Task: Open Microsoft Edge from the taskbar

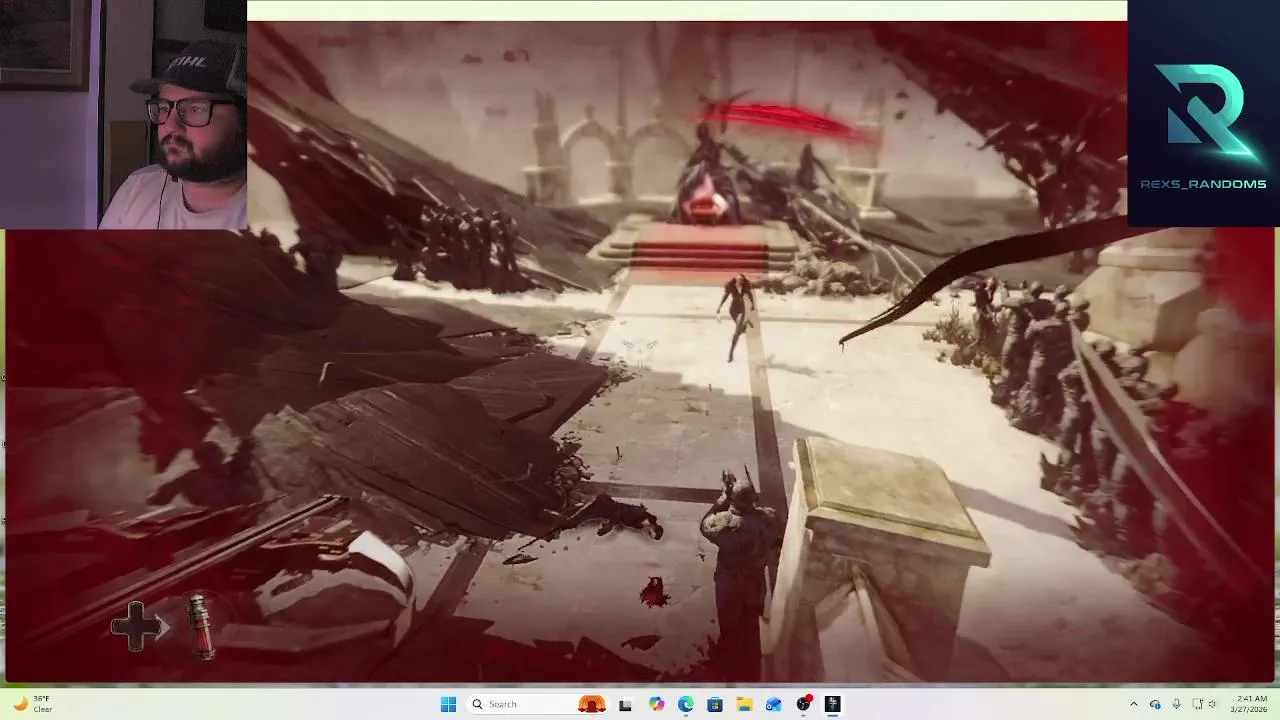Action: coord(685,704)
